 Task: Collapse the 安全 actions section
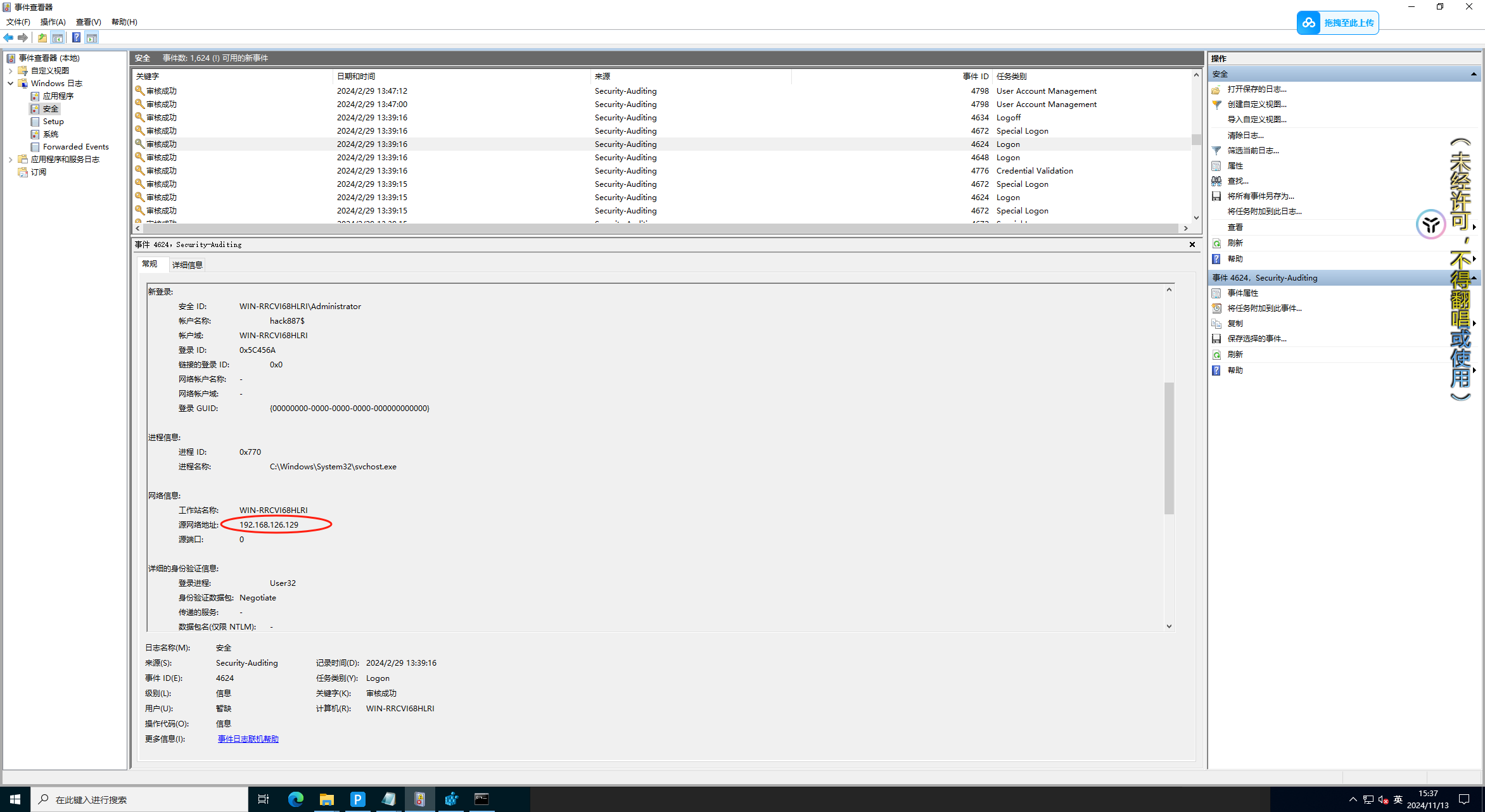(x=1473, y=74)
